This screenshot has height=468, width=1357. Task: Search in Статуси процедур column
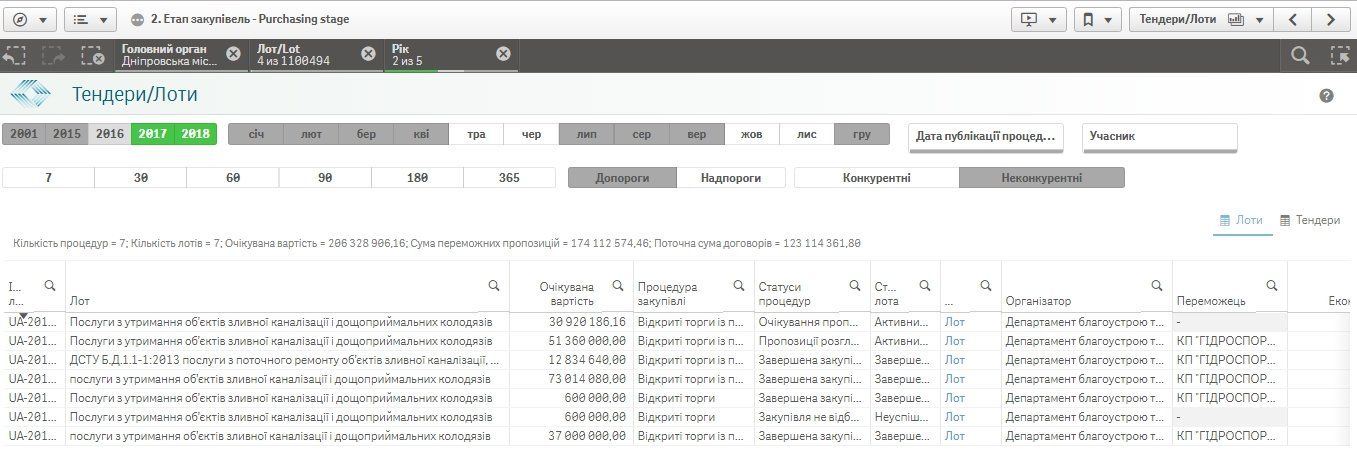(856, 286)
